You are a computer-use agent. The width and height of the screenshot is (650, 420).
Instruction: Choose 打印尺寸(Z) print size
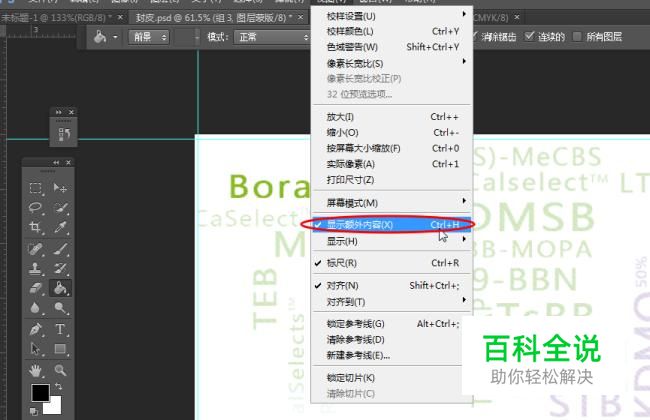(x=392, y=180)
